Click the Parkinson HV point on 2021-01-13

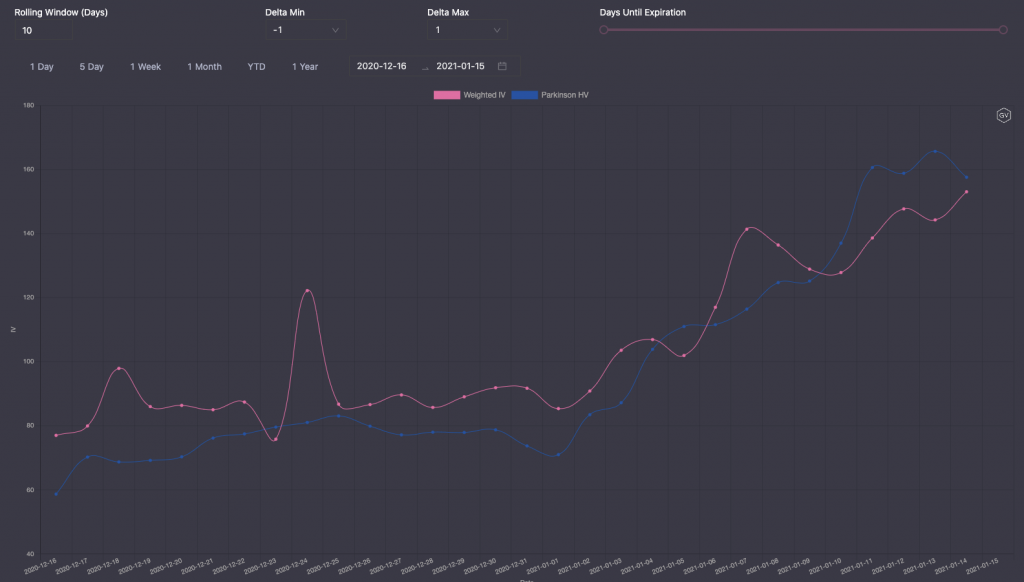pos(935,151)
